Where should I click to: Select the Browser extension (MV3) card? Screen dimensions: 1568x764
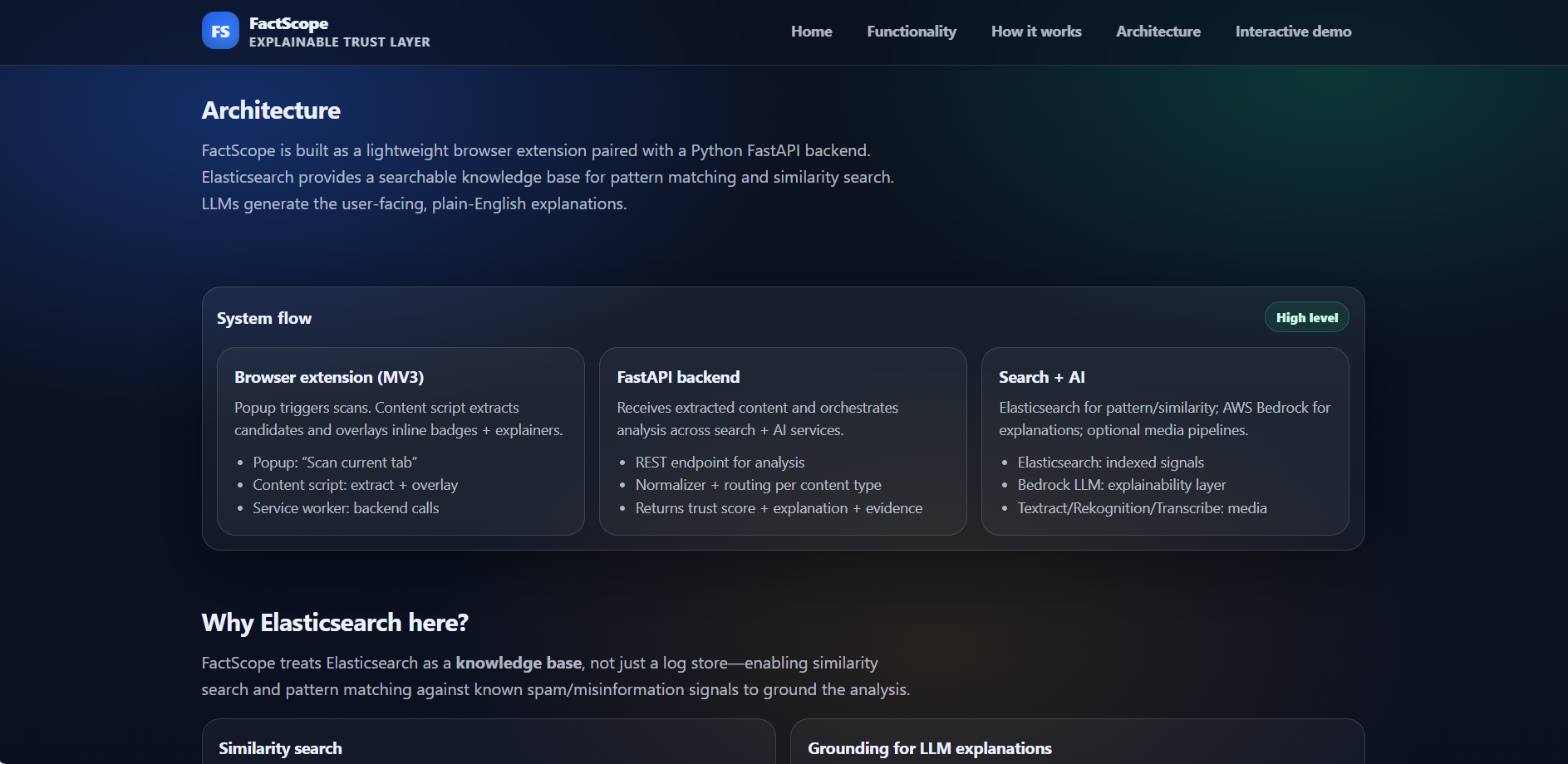pos(401,441)
